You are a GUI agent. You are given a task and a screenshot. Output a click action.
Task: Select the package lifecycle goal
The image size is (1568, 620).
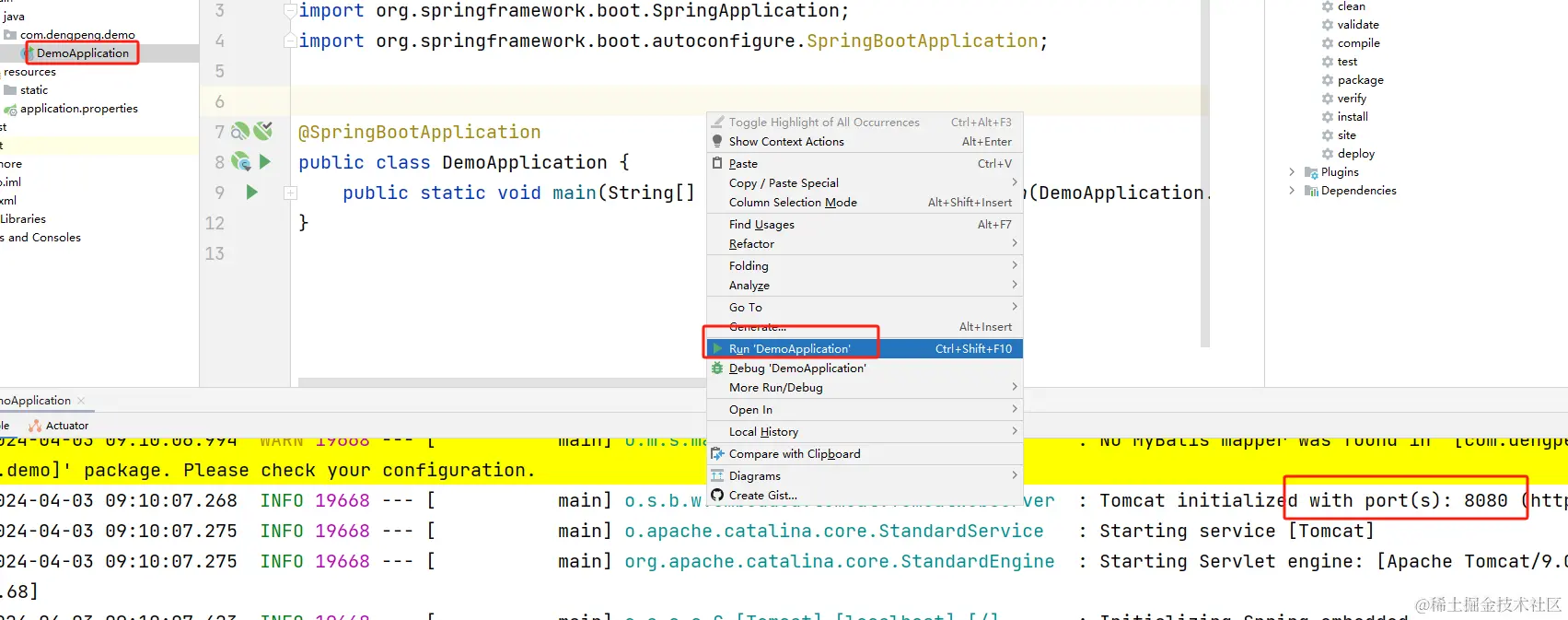(x=1361, y=80)
